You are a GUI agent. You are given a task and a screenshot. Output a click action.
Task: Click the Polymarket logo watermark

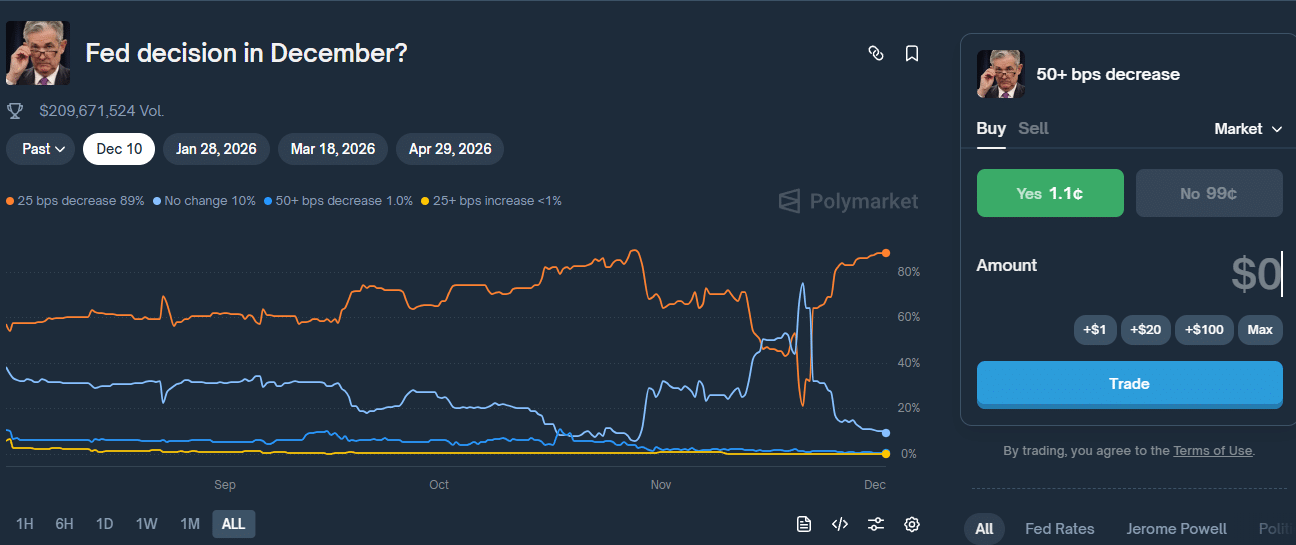point(848,201)
